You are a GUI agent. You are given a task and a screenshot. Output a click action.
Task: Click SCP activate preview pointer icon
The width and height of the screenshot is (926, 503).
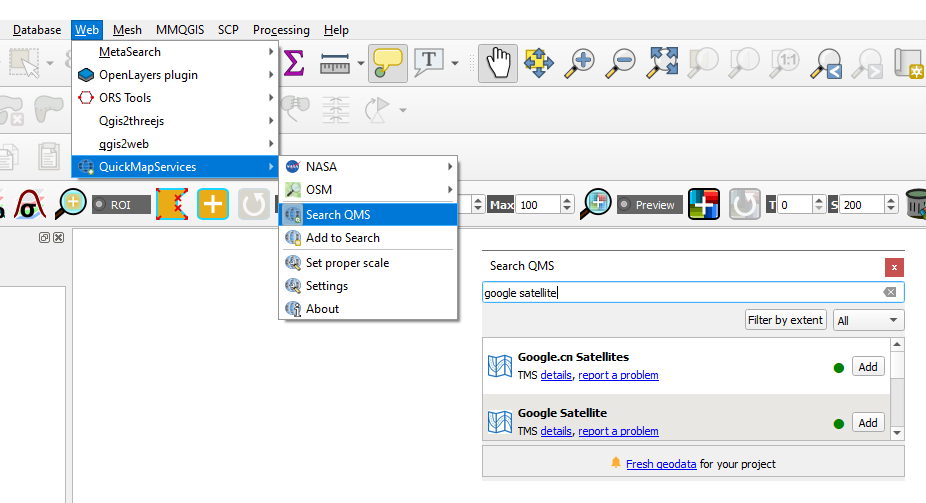click(x=704, y=204)
